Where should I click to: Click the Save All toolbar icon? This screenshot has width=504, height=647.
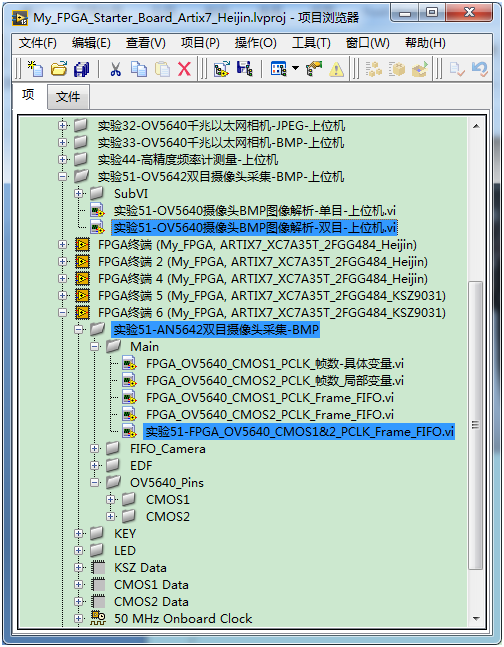coord(81,69)
